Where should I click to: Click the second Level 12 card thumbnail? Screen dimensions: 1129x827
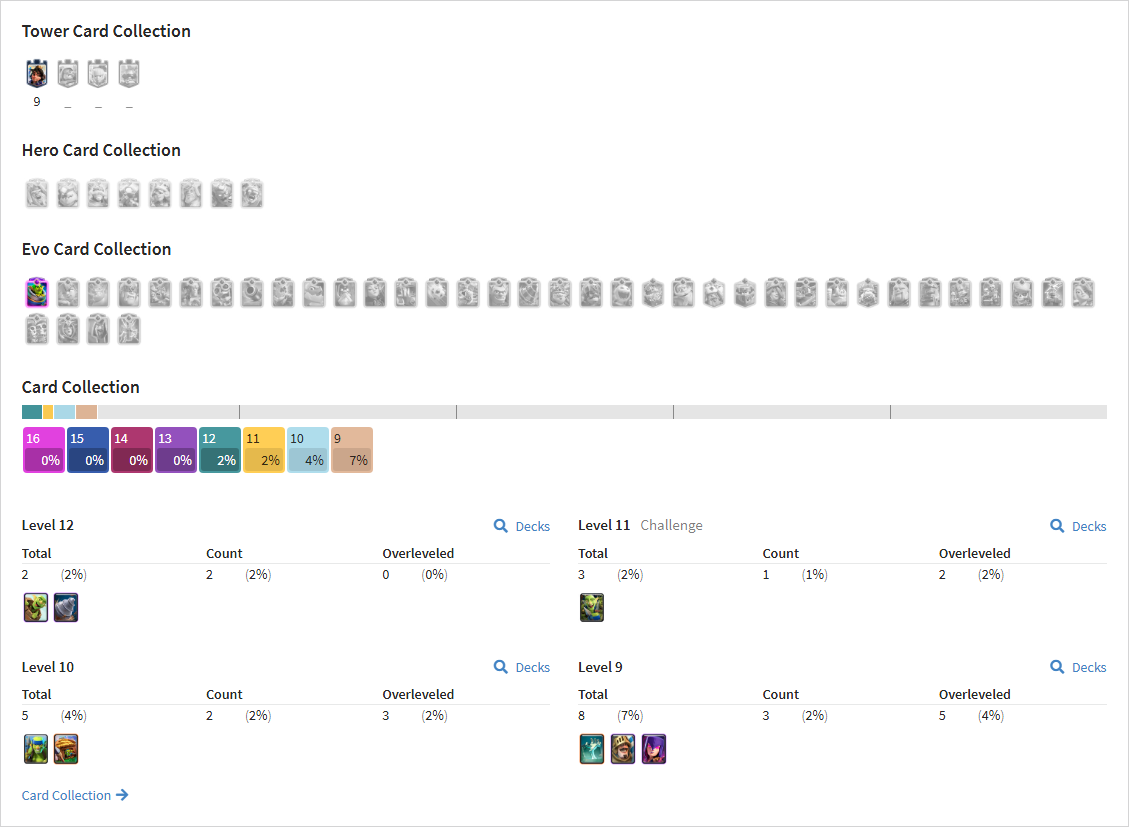(66, 607)
